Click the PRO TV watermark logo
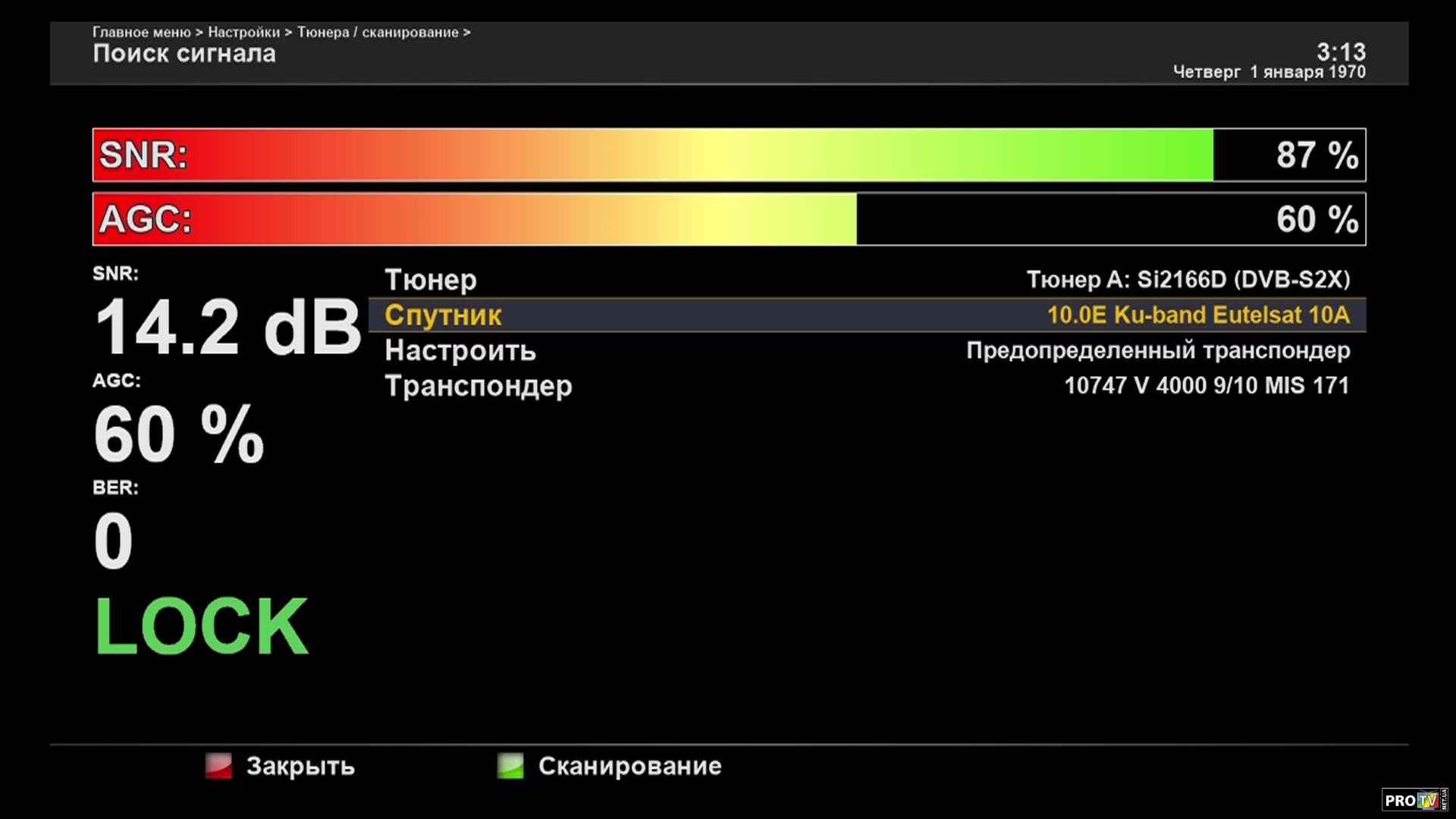 pos(1414,800)
